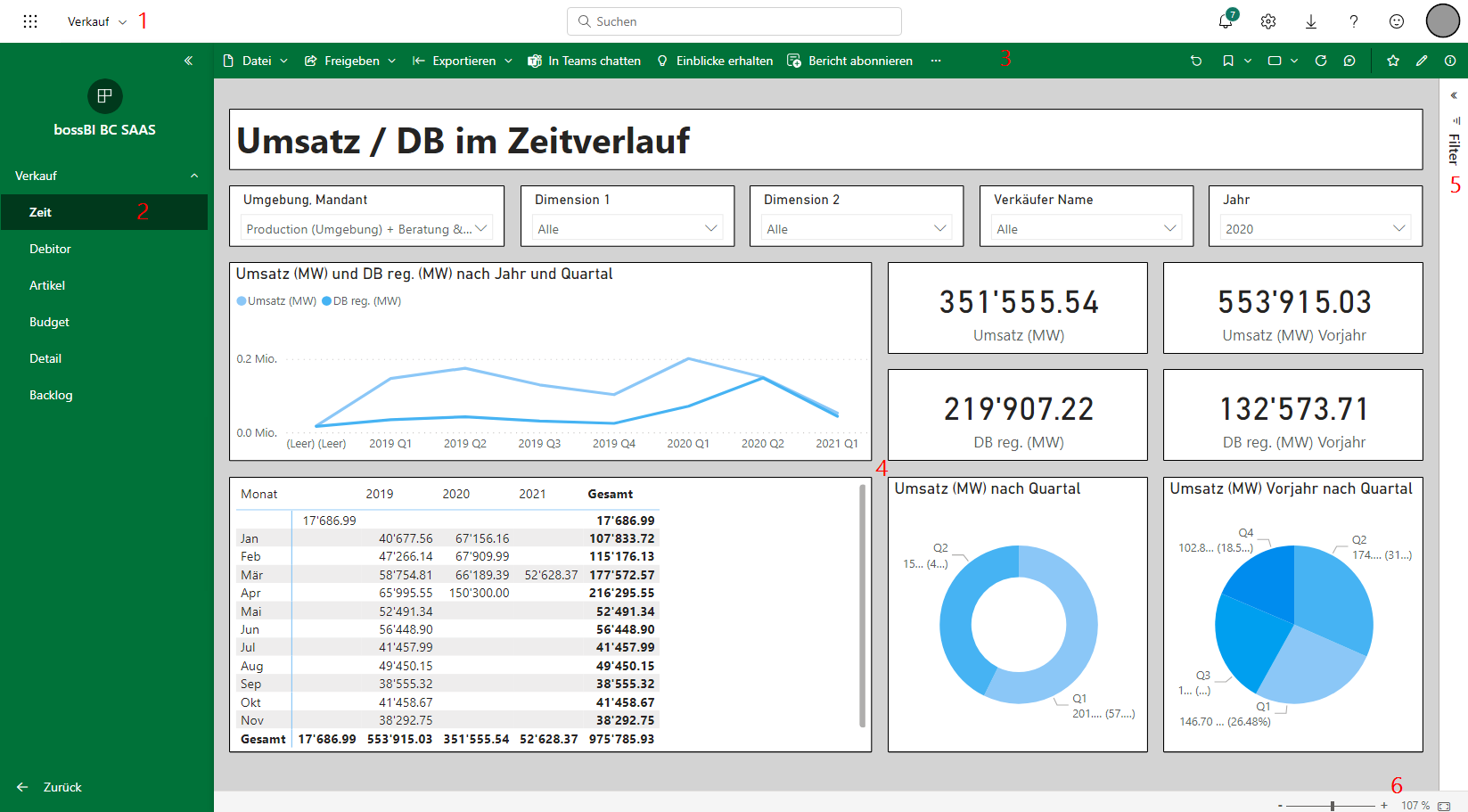Viewport: 1468px width, 812px height.
Task: Open the Jahr dropdown showing 2020
Action: click(x=1315, y=229)
